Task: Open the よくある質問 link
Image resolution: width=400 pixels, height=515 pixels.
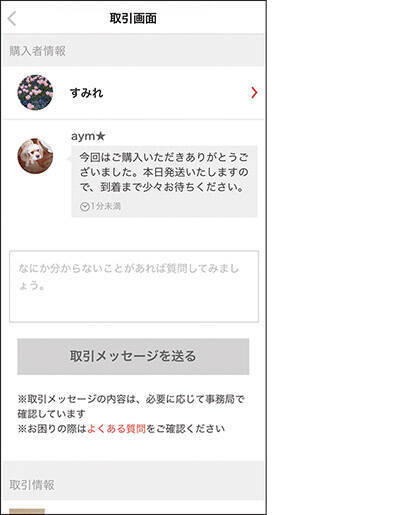Action: click(116, 428)
